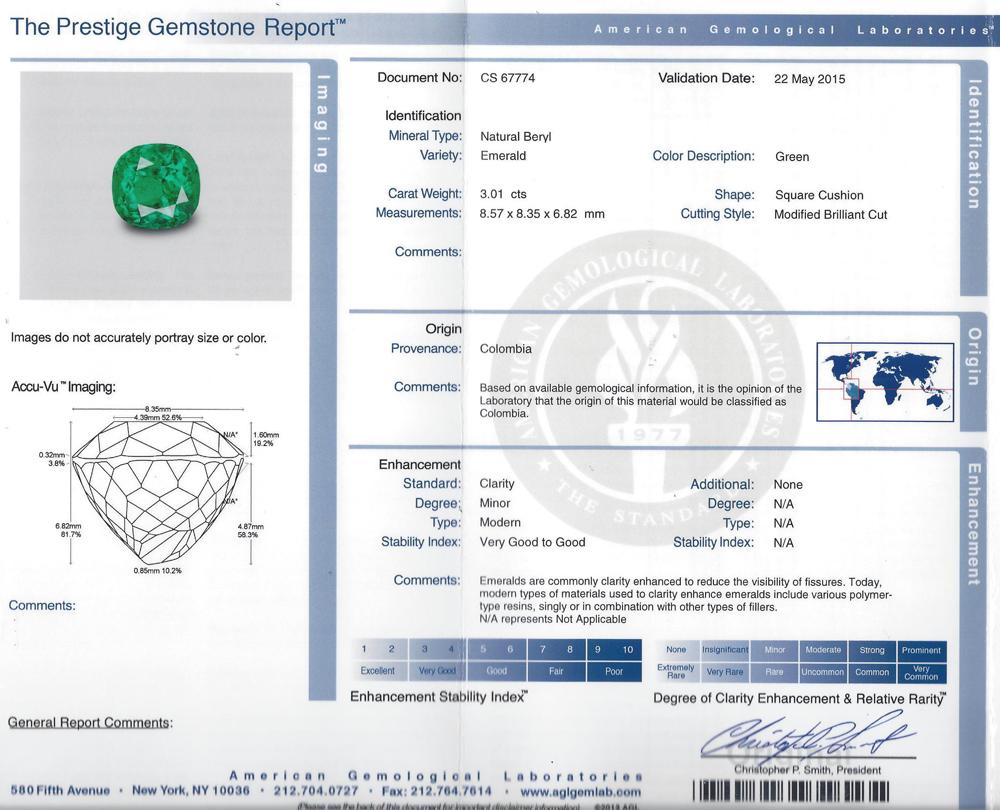Click the 580 Fifth Avenue address
This screenshot has height=810, width=1000.
[x=60, y=791]
